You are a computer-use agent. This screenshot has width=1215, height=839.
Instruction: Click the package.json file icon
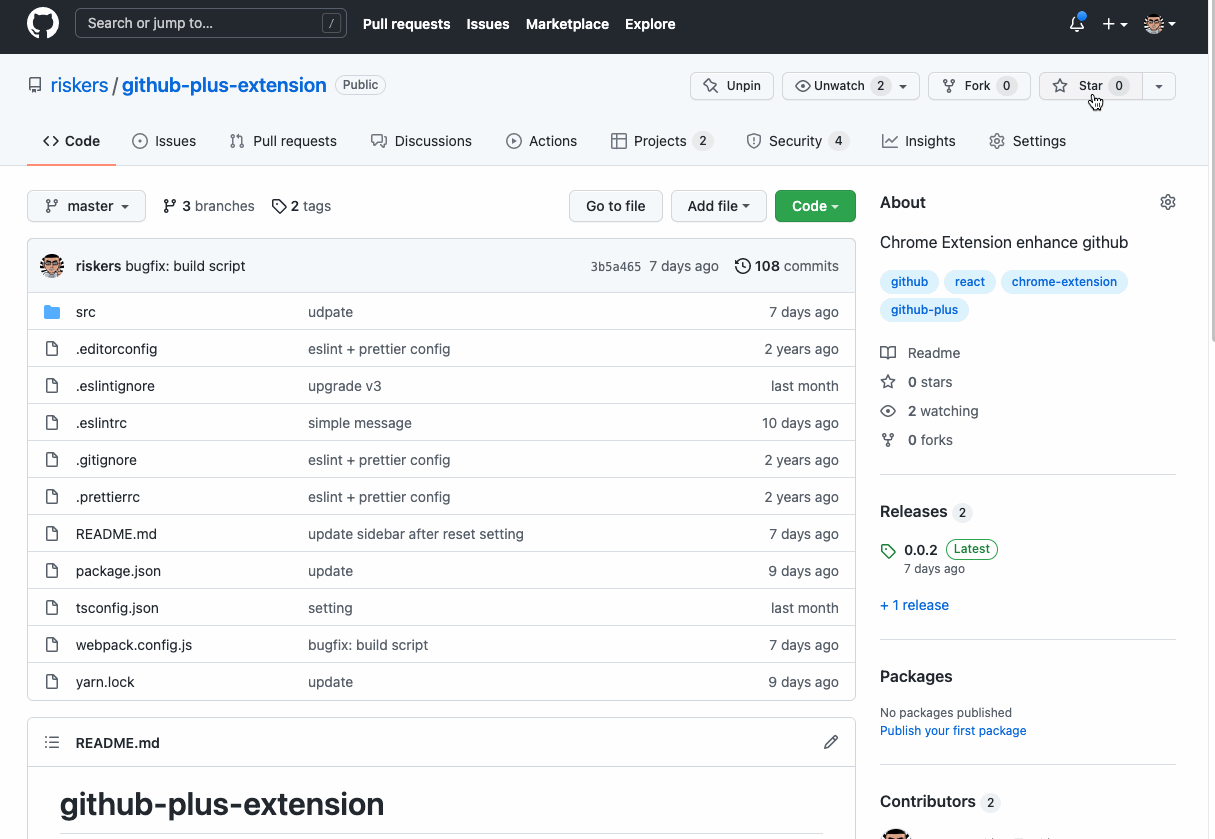52,571
